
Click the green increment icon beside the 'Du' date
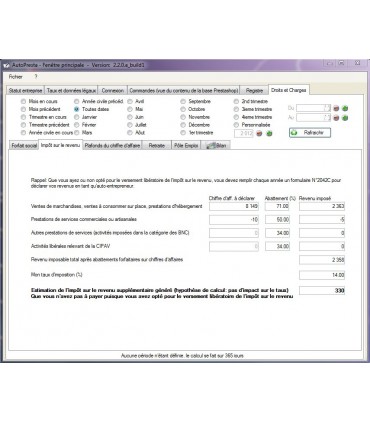click(345, 108)
